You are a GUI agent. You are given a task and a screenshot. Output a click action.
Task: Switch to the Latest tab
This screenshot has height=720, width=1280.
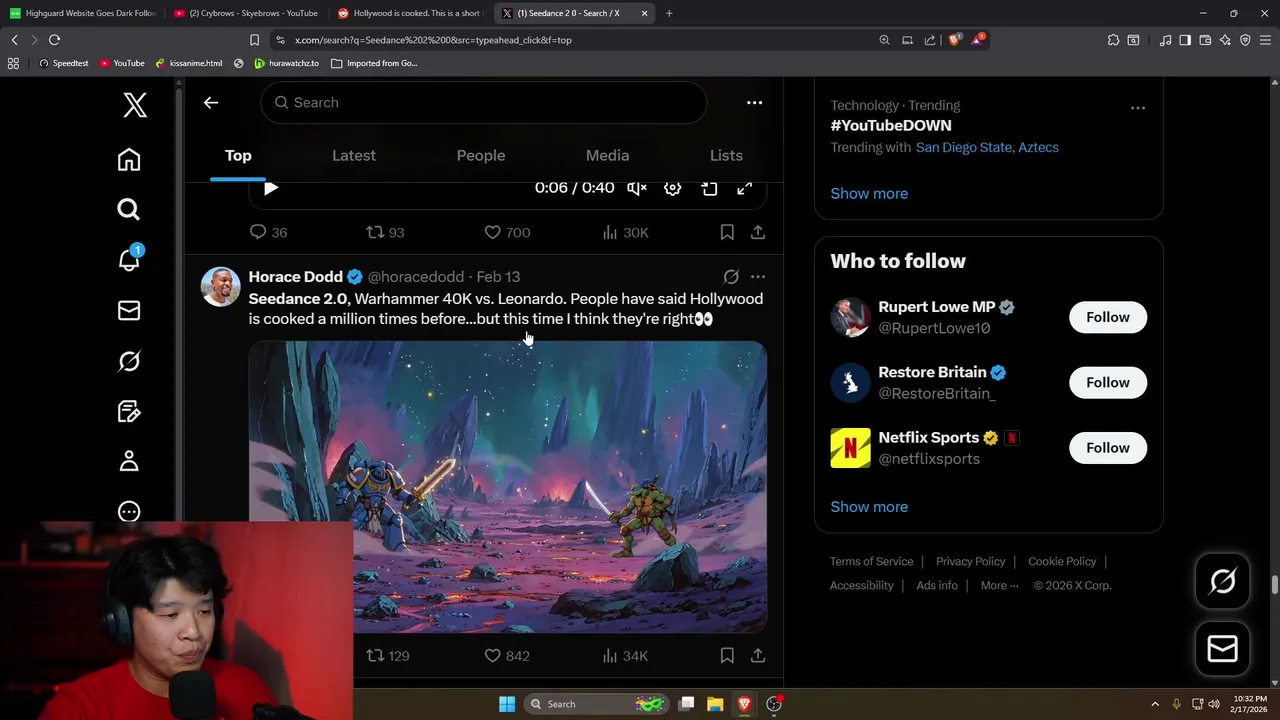point(354,155)
